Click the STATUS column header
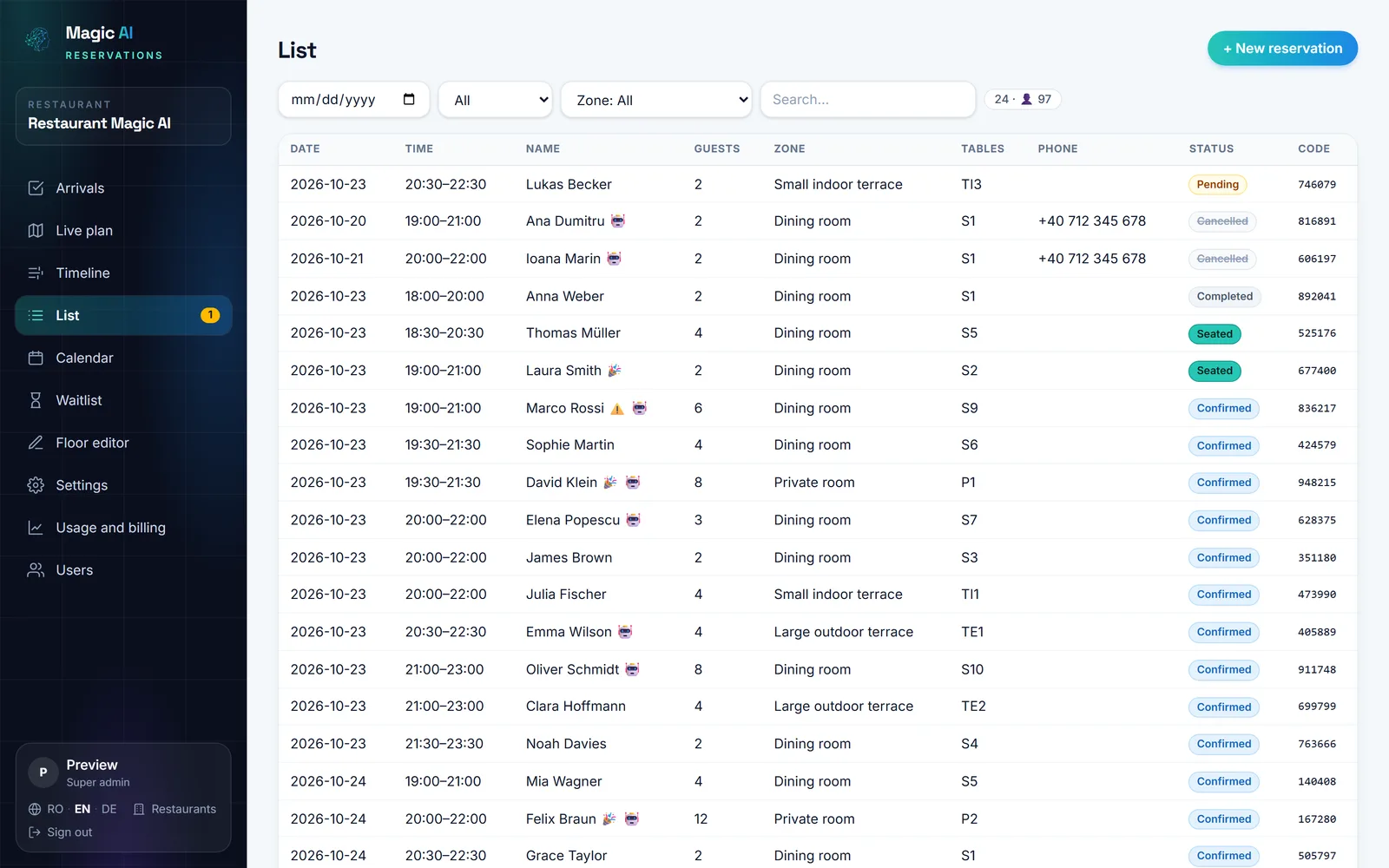 [1211, 148]
